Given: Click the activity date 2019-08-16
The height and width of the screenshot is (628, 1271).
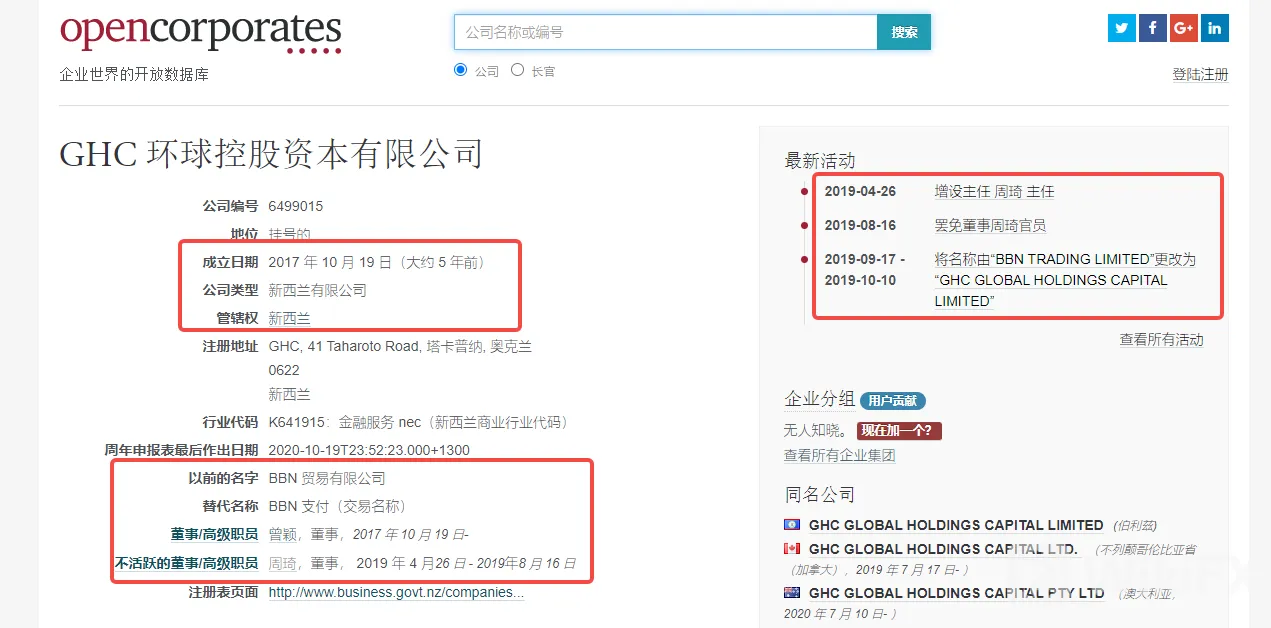Looking at the screenshot, I should click(x=860, y=226).
